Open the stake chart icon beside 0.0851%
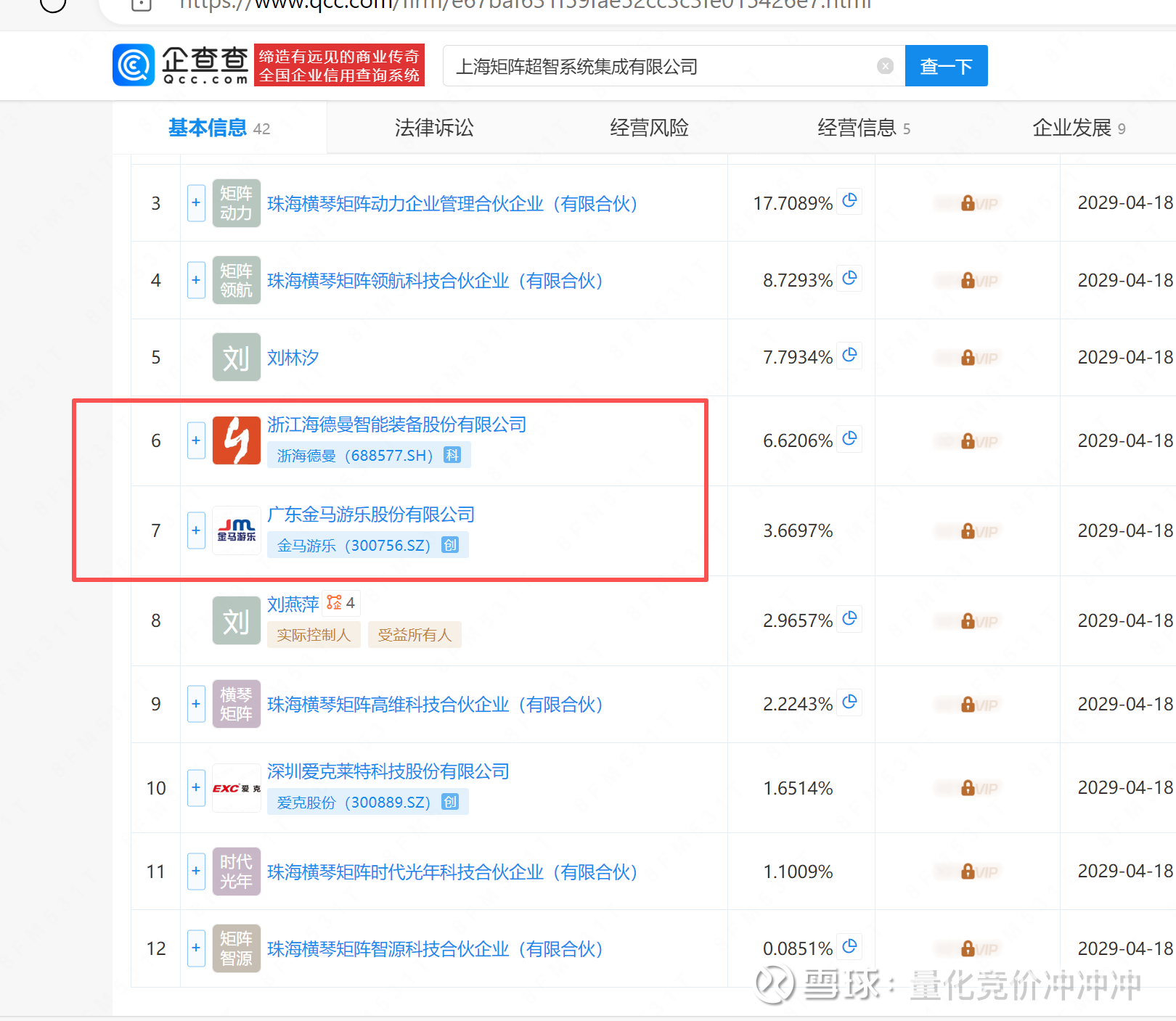Image resolution: width=1176 pixels, height=1021 pixels. click(x=850, y=946)
